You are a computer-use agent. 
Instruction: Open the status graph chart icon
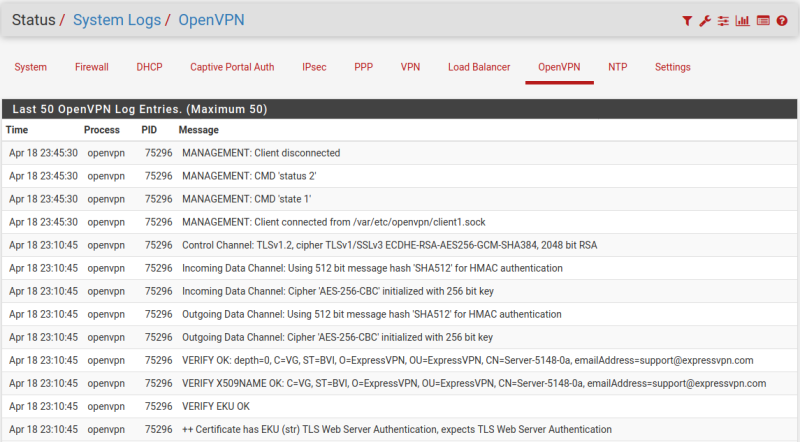tap(742, 20)
